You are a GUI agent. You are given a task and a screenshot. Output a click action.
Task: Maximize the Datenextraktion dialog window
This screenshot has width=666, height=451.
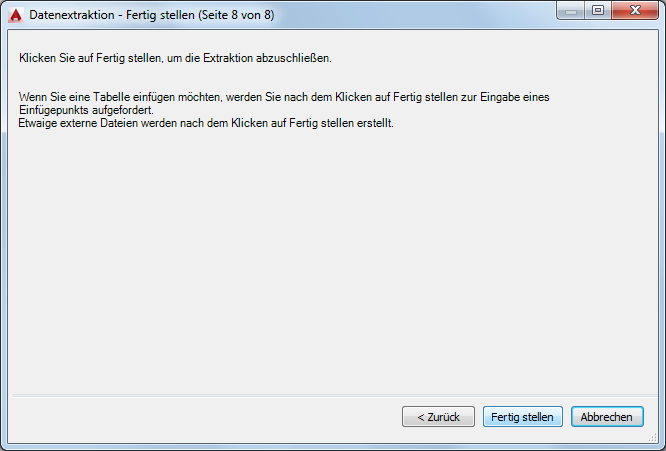click(599, 11)
